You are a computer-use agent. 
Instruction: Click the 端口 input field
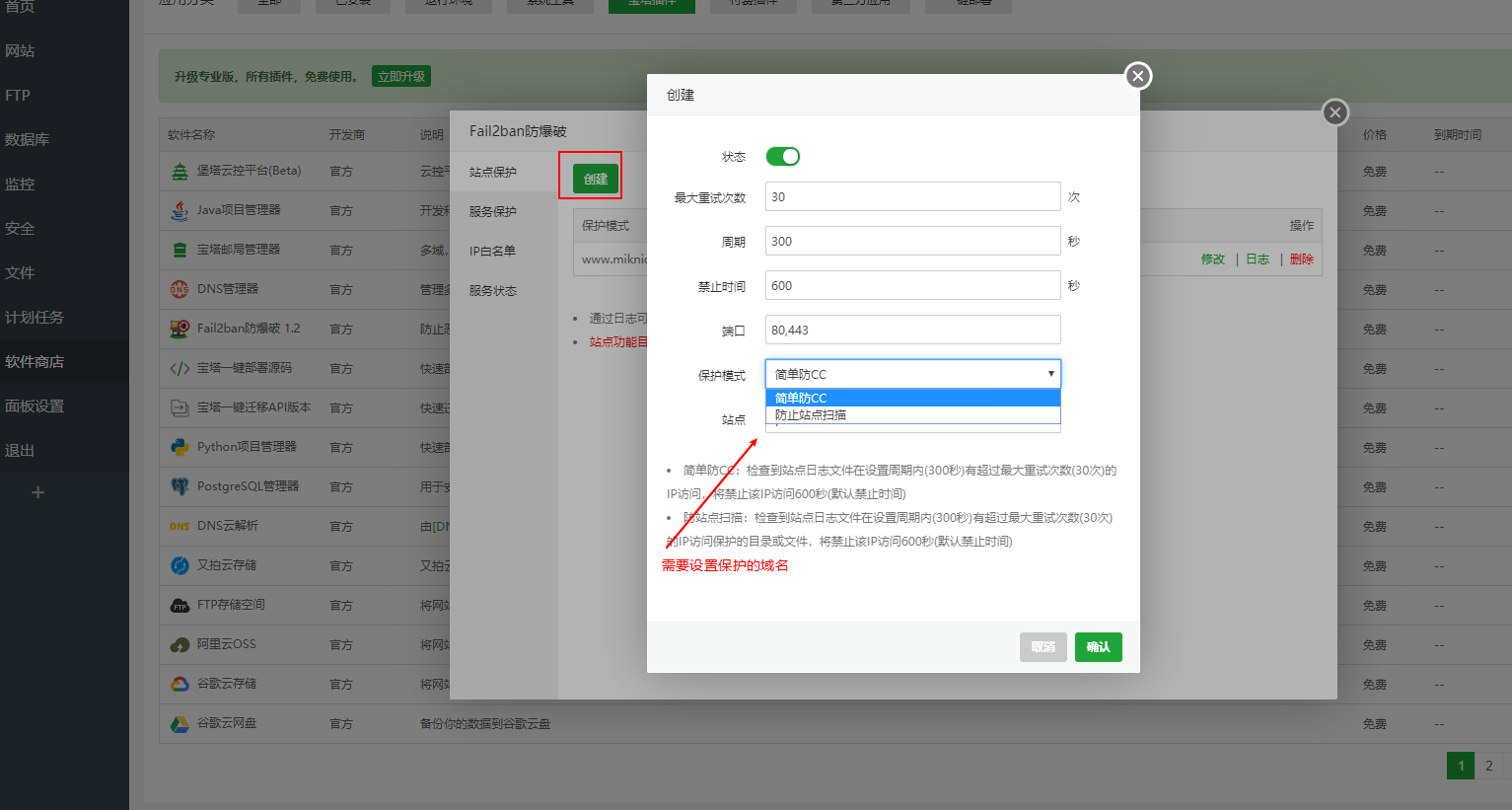click(912, 329)
